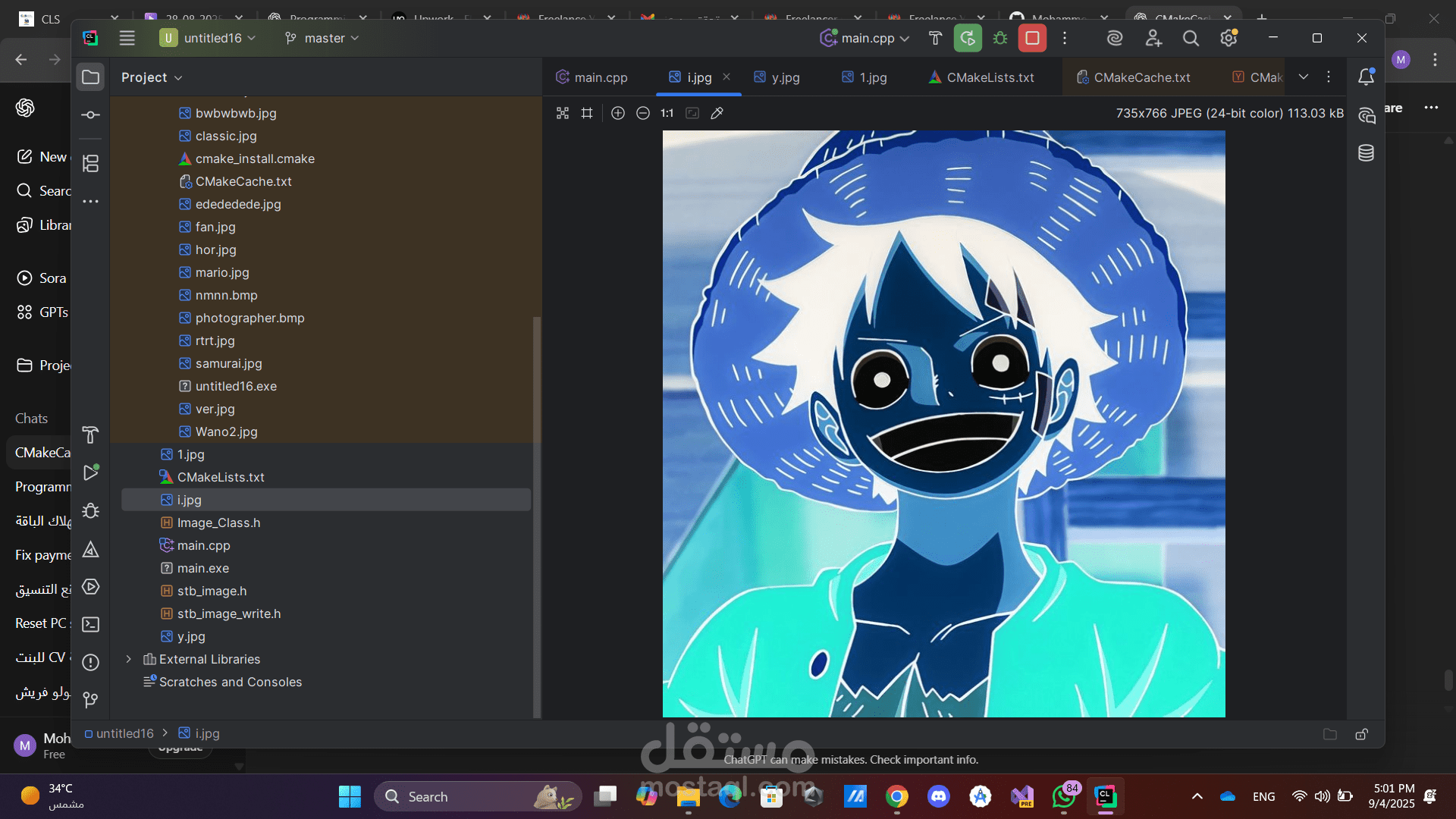Open the IDE settings gear icon
This screenshot has height=819, width=1456.
1228,38
